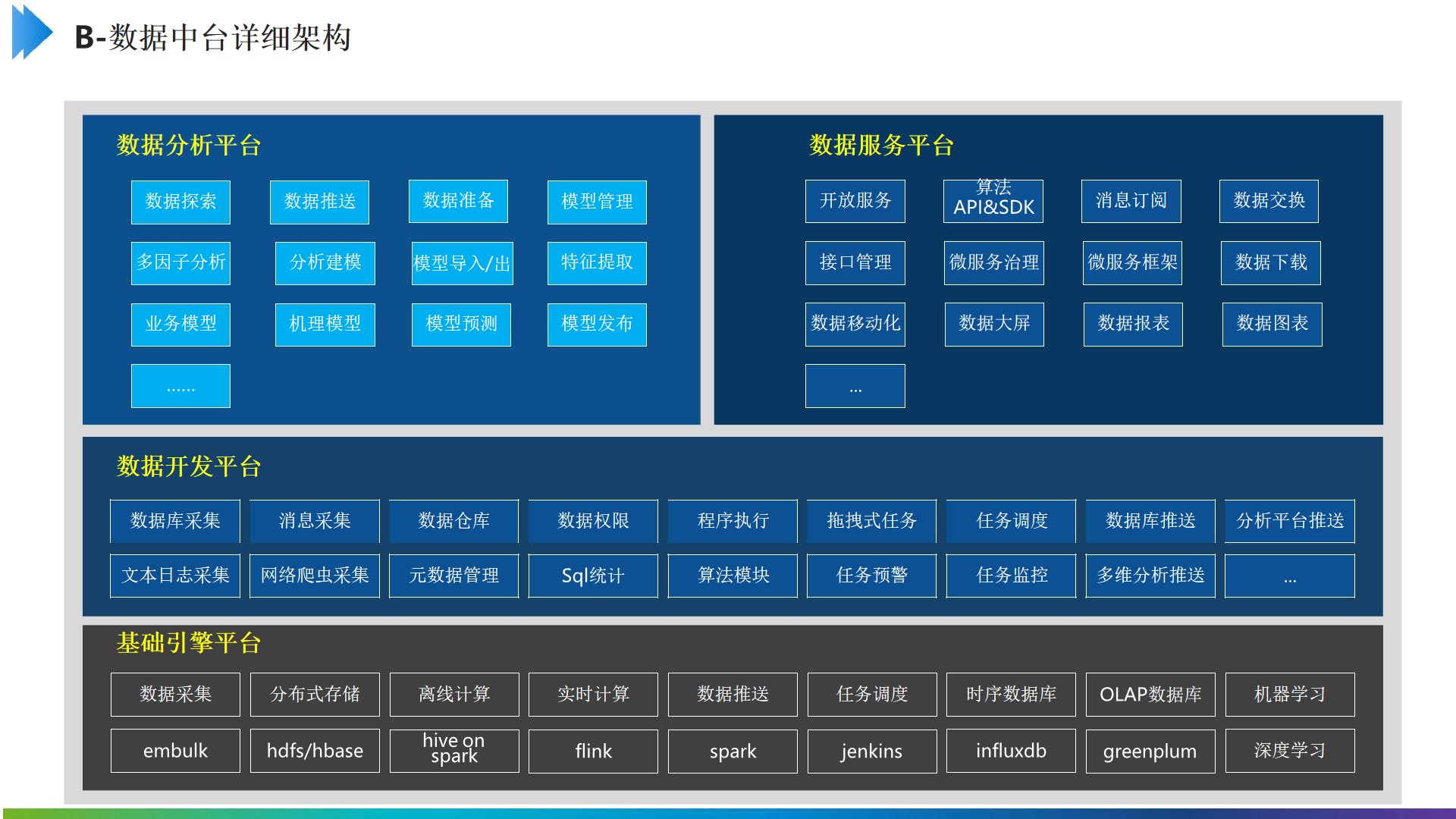
Task: Click the 时序数据库 box
Action: 1011,695
